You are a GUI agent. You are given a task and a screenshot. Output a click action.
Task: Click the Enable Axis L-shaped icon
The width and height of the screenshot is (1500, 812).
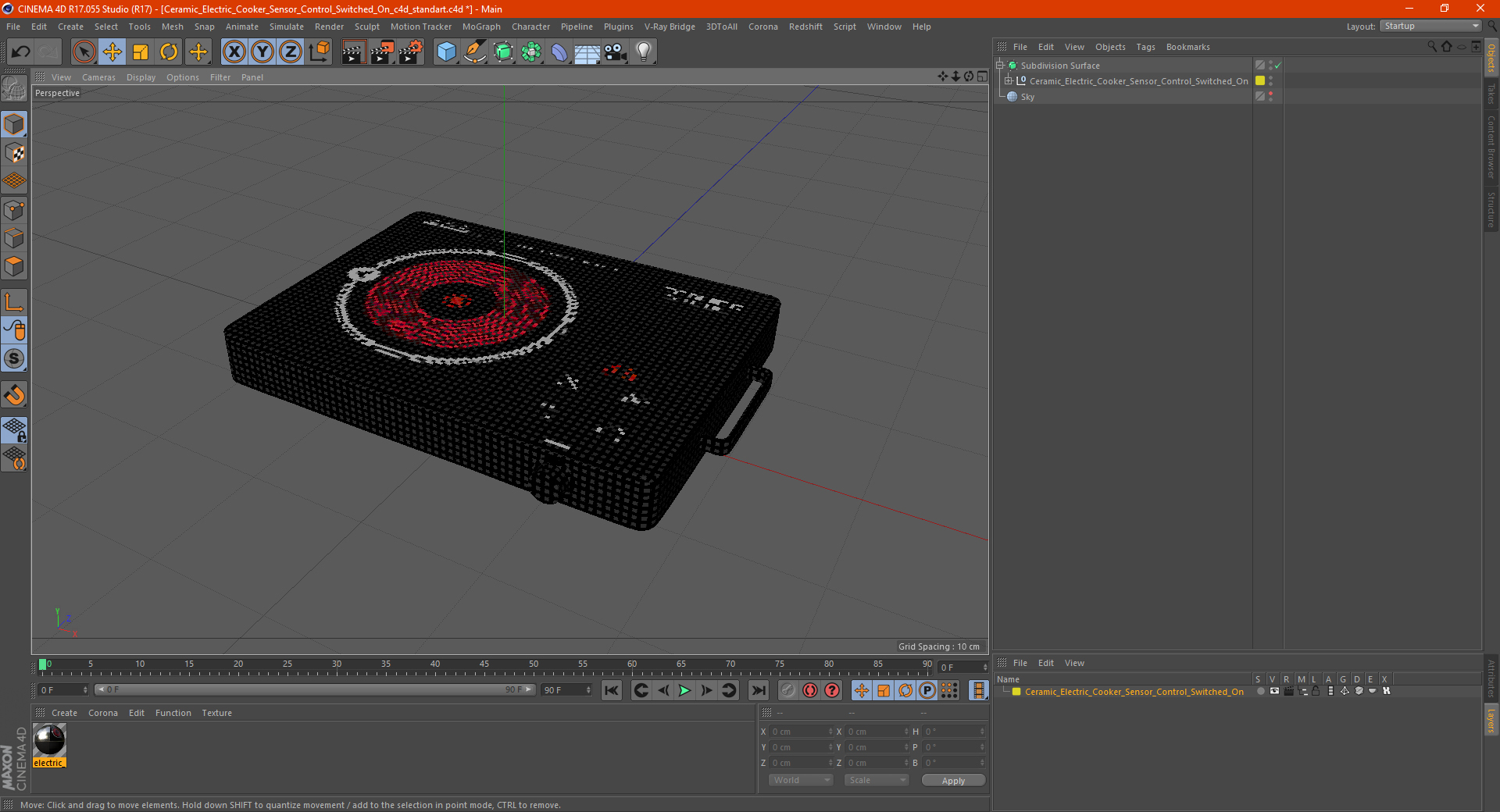click(15, 302)
